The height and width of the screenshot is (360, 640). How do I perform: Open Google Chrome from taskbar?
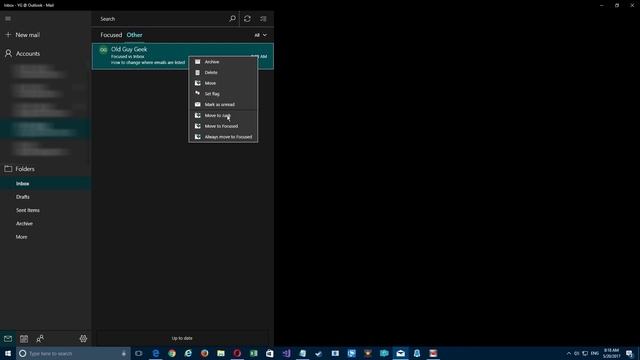(x=172, y=353)
